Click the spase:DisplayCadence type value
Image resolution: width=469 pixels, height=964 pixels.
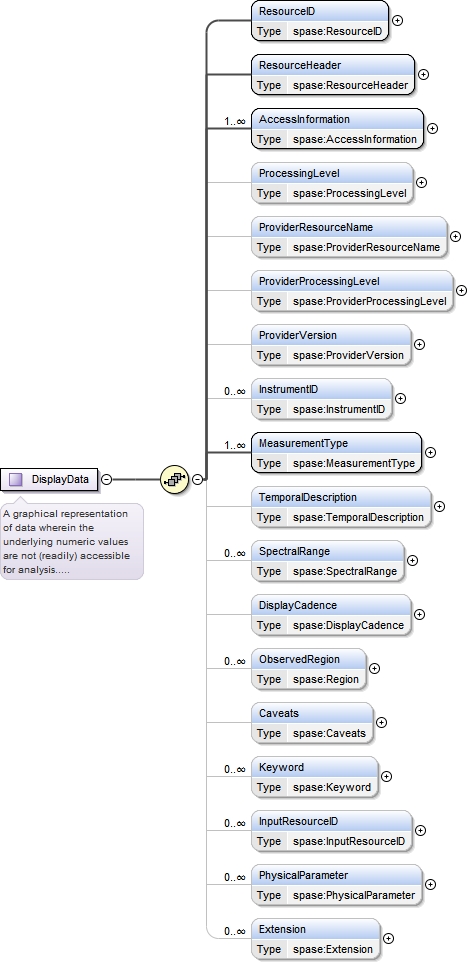[x=348, y=626]
